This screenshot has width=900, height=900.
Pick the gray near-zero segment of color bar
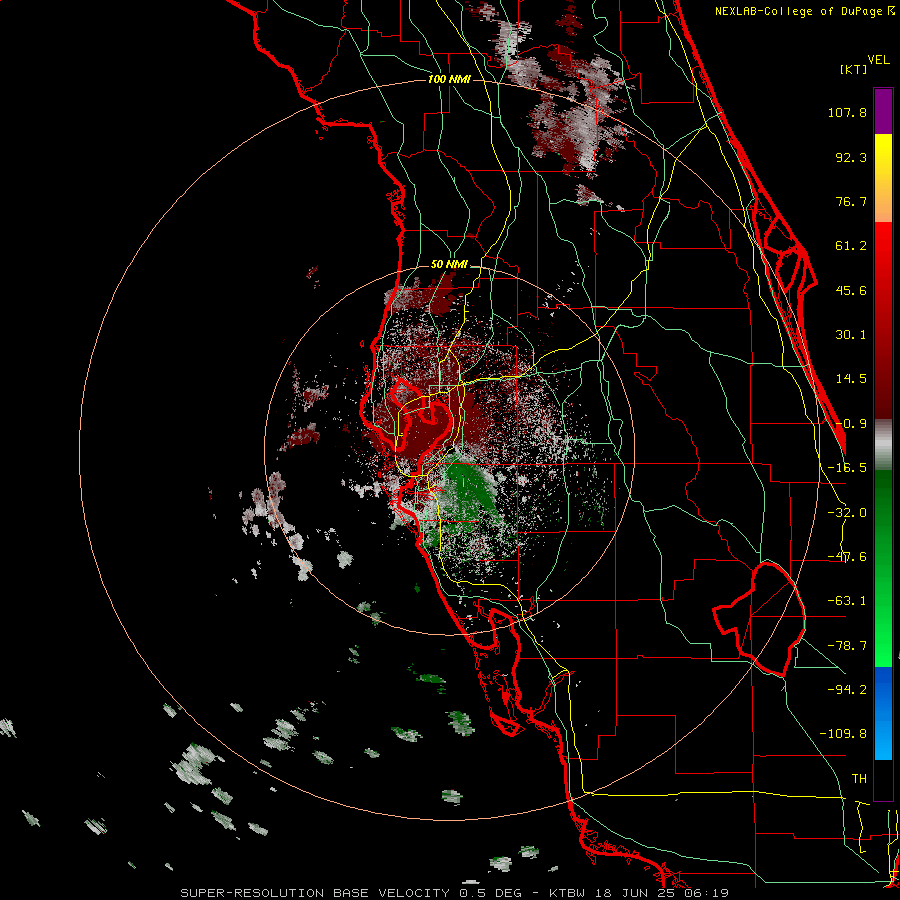883,445
